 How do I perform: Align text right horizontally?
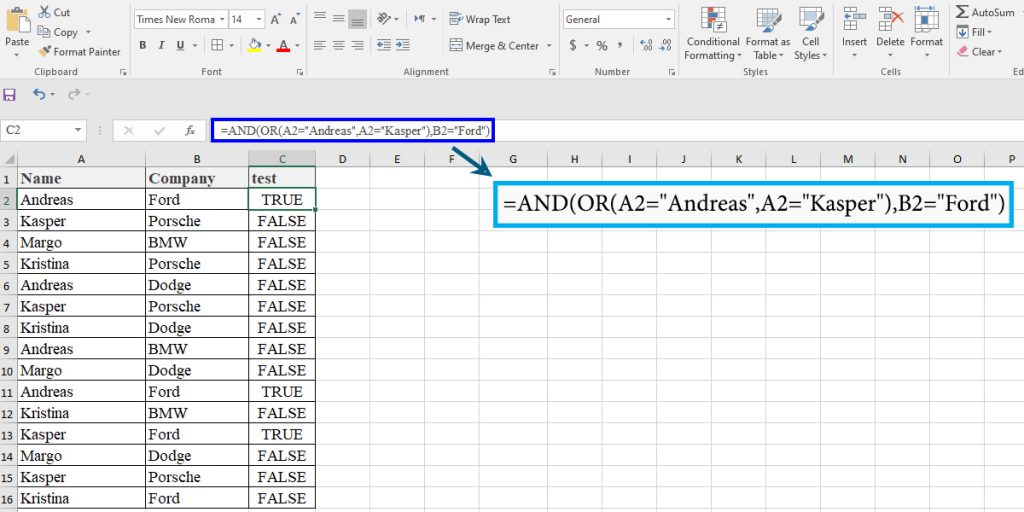click(x=357, y=45)
